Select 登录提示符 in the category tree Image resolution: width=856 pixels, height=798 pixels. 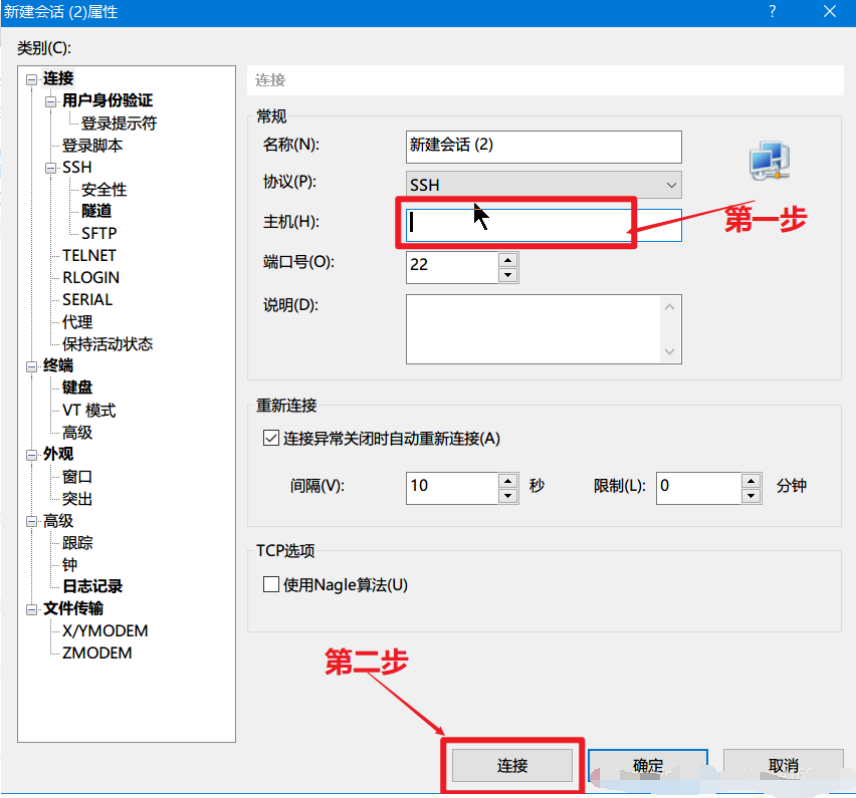tap(119, 123)
